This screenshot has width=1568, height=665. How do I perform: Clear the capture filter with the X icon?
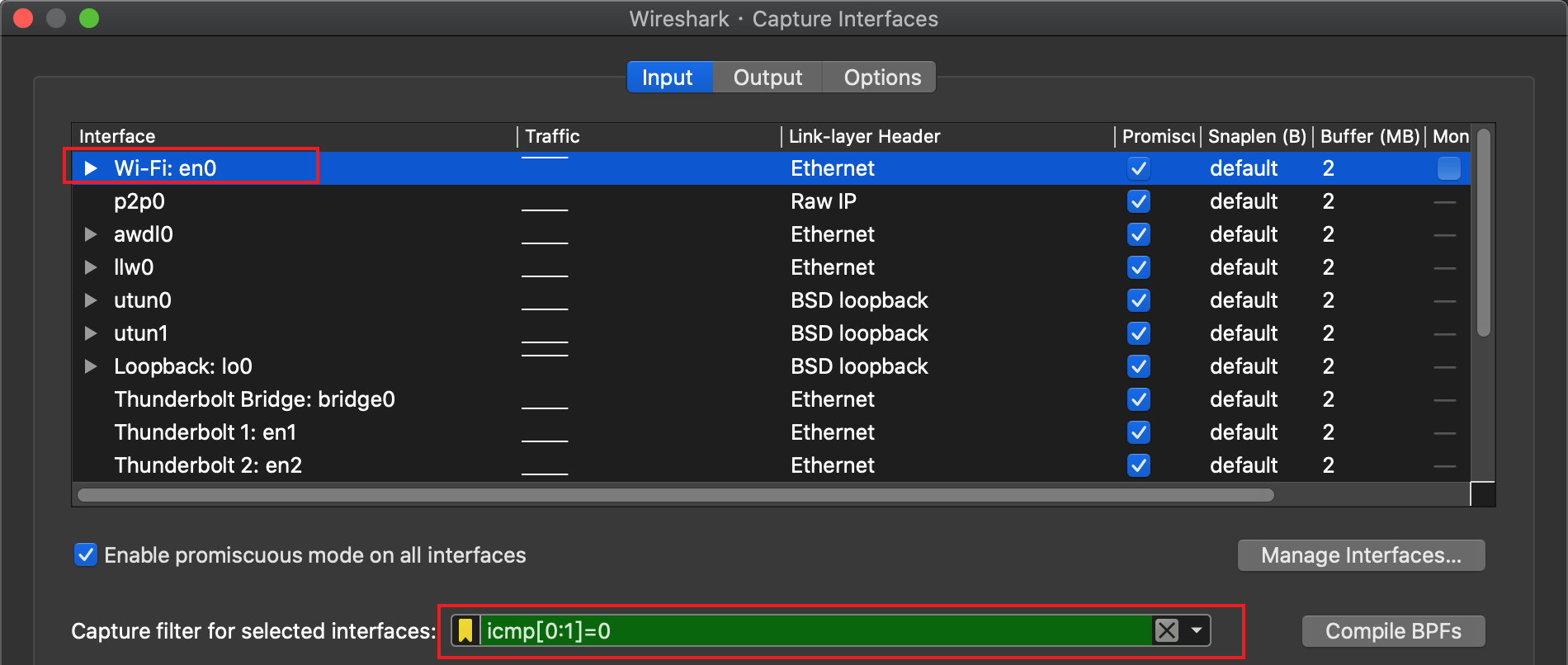1167,631
